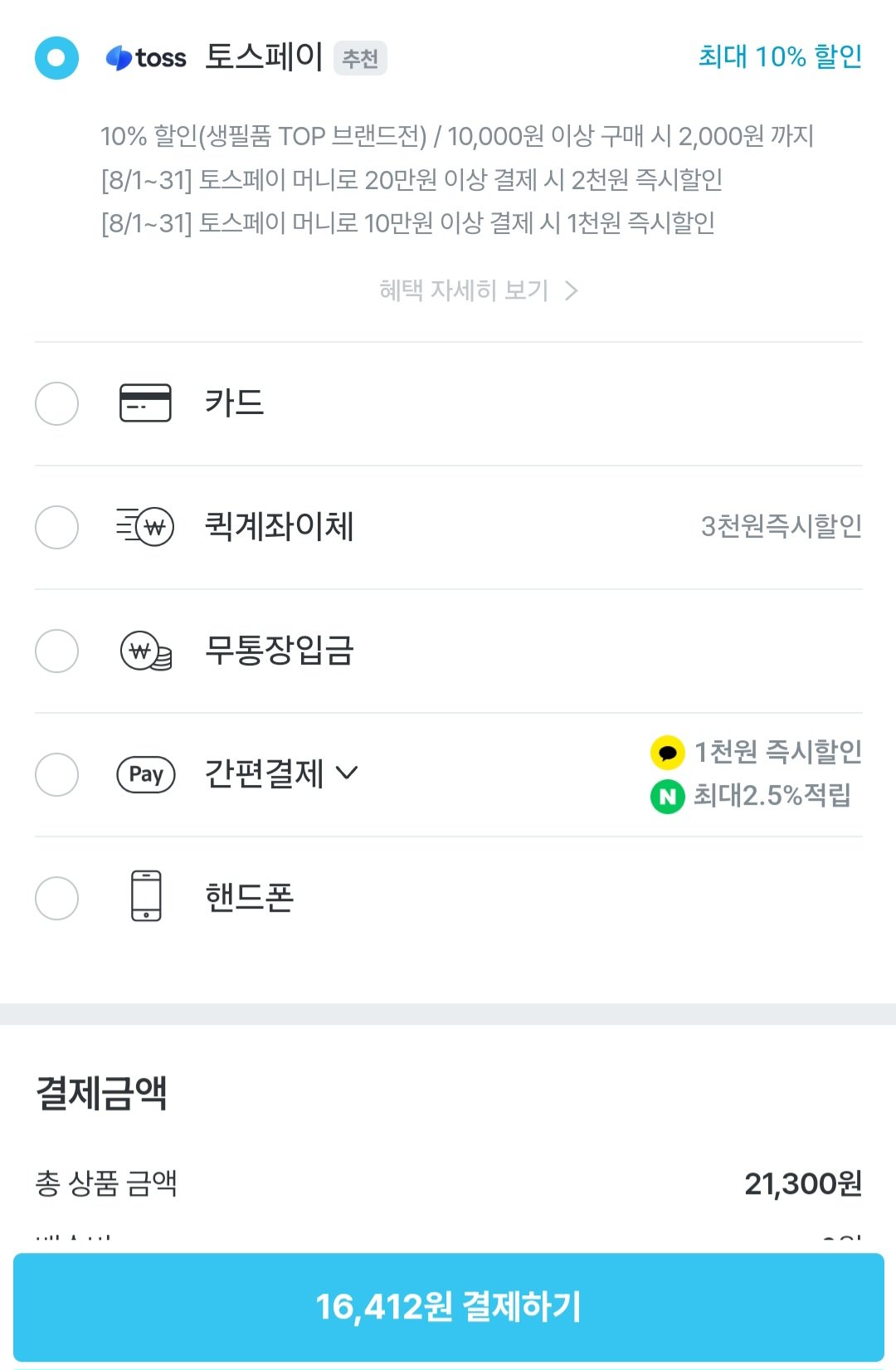Click the mobile phone icon
The width and height of the screenshot is (896, 1370).
146,896
